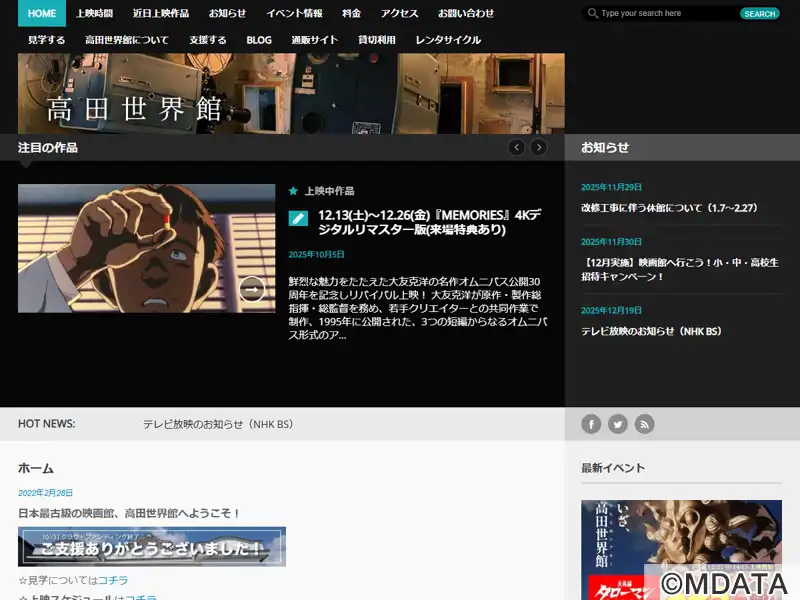
Task: Open the レンタサイクル menu item
Action: tap(448, 40)
